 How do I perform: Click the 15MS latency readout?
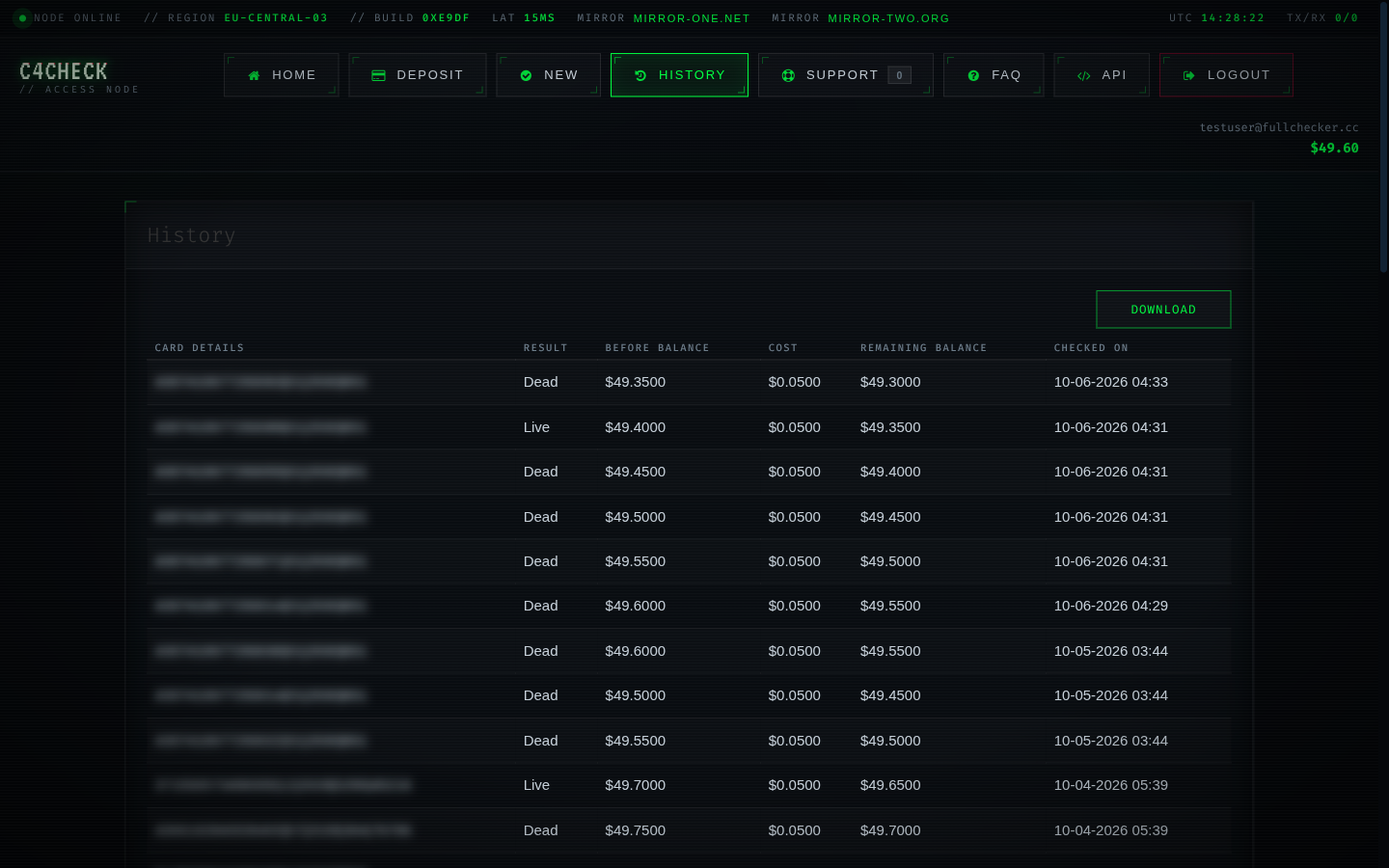[x=539, y=18]
